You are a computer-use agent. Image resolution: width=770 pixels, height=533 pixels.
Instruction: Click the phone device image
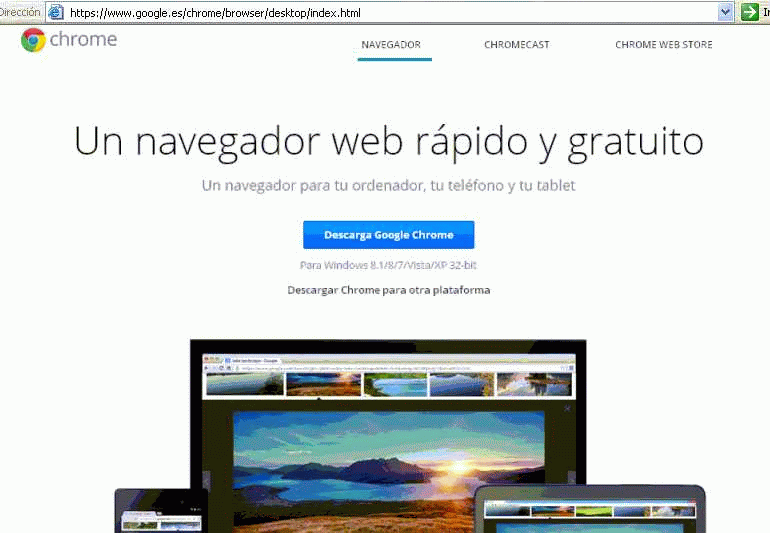[161, 511]
